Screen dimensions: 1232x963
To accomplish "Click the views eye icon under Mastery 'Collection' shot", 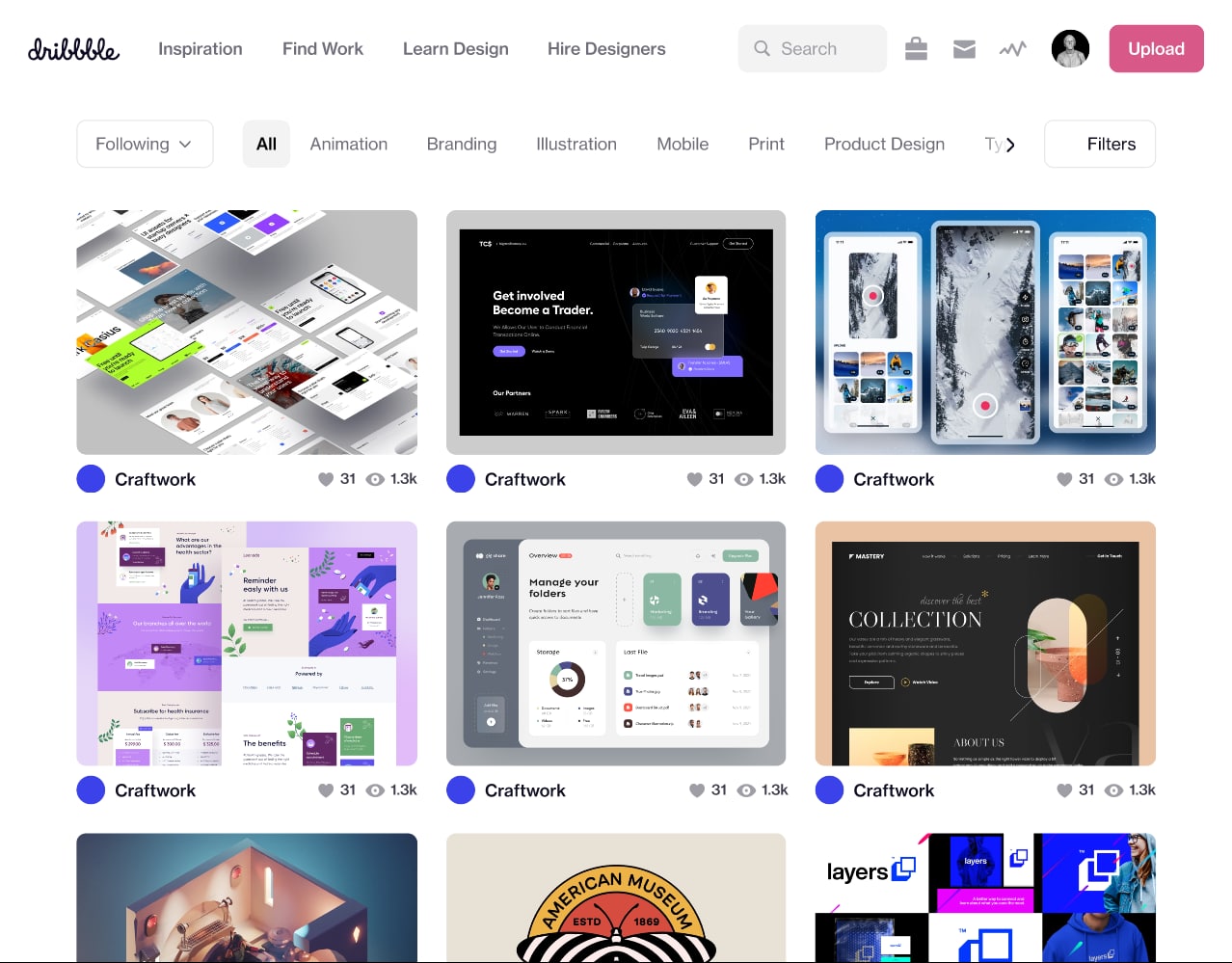I will (x=1113, y=790).
